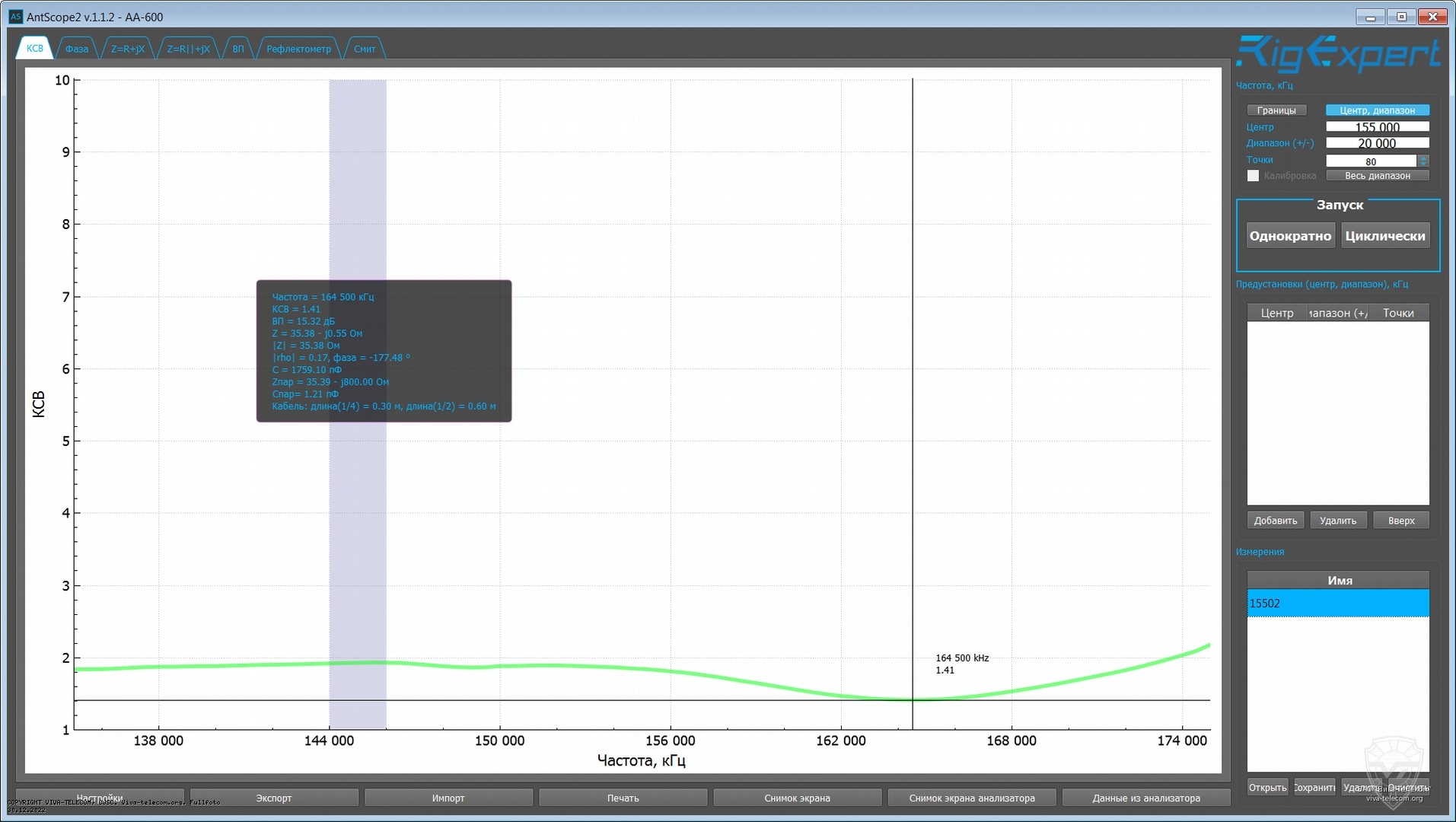Open the Фаза tab
Viewport: 1456px width, 822px height.
coord(76,49)
